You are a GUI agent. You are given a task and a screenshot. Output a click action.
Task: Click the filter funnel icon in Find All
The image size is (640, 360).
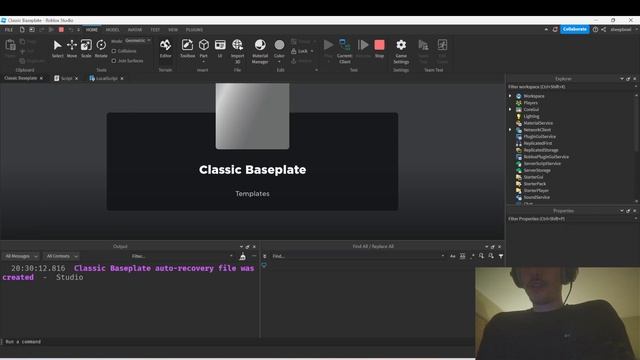[x=501, y=256]
